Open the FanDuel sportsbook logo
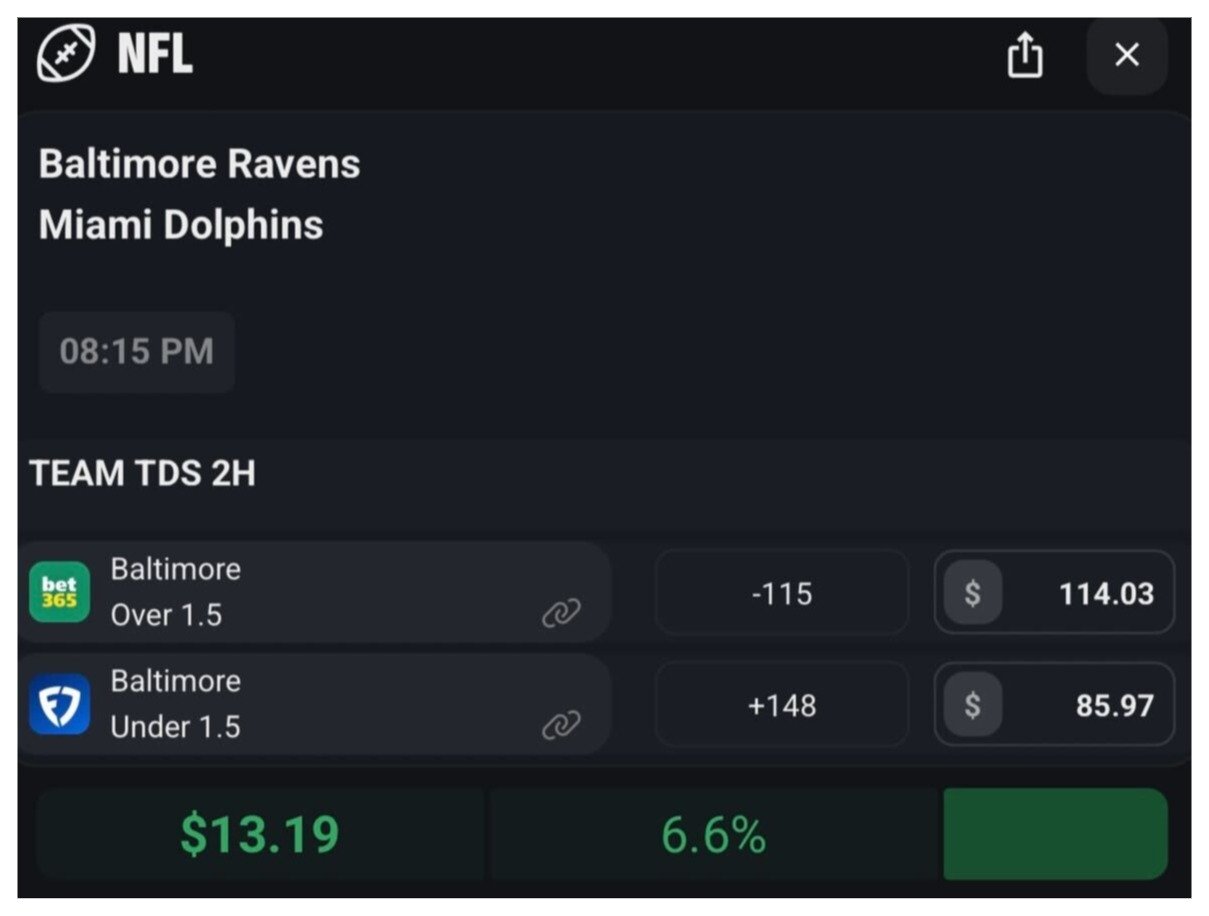Image resolution: width=1209 pixels, height=916 pixels. pos(59,704)
